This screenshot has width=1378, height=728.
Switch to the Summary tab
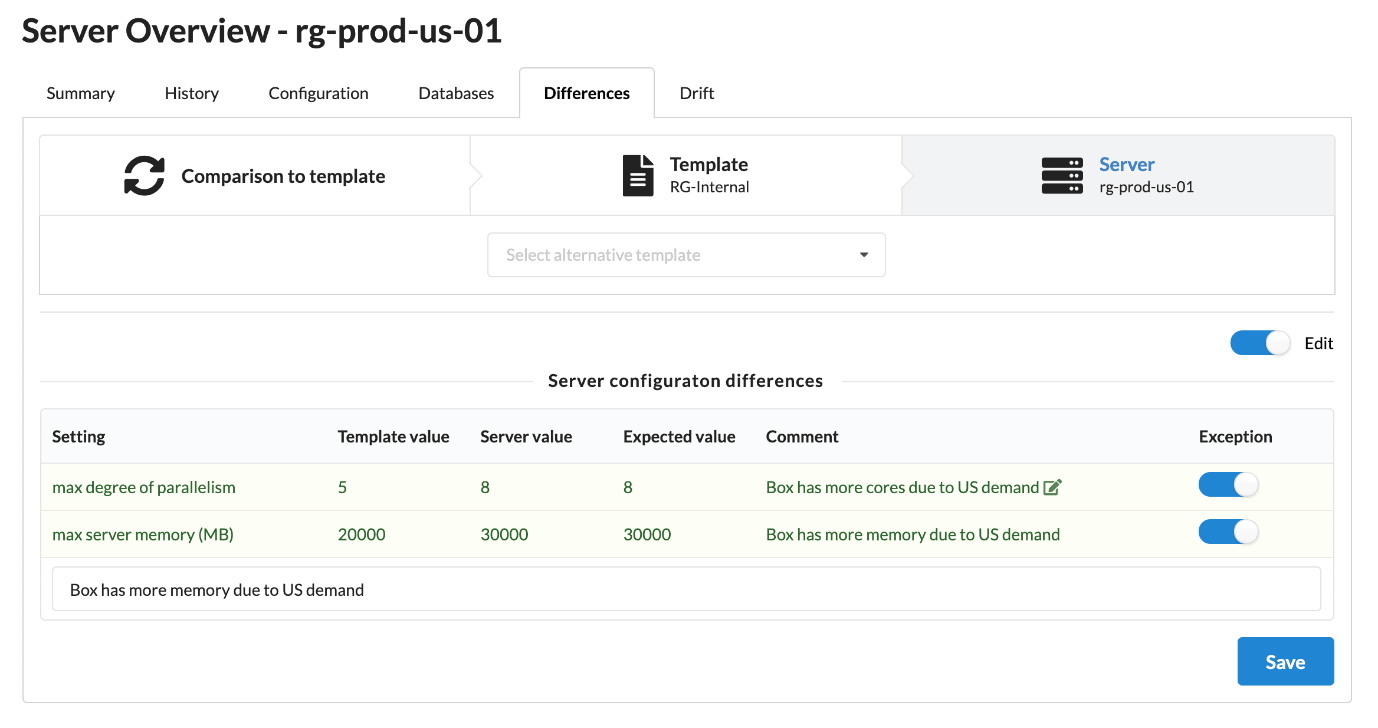pyautogui.click(x=81, y=93)
